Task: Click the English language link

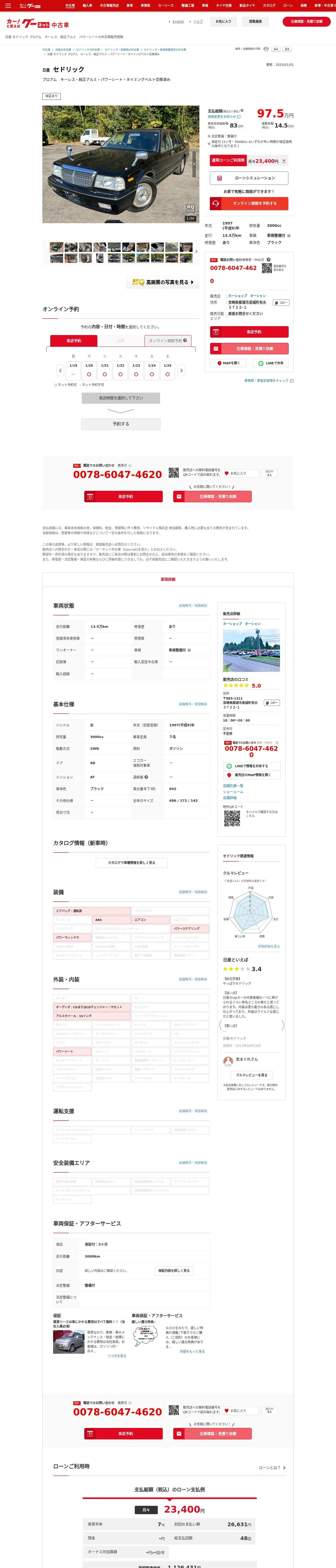Action: point(178,21)
